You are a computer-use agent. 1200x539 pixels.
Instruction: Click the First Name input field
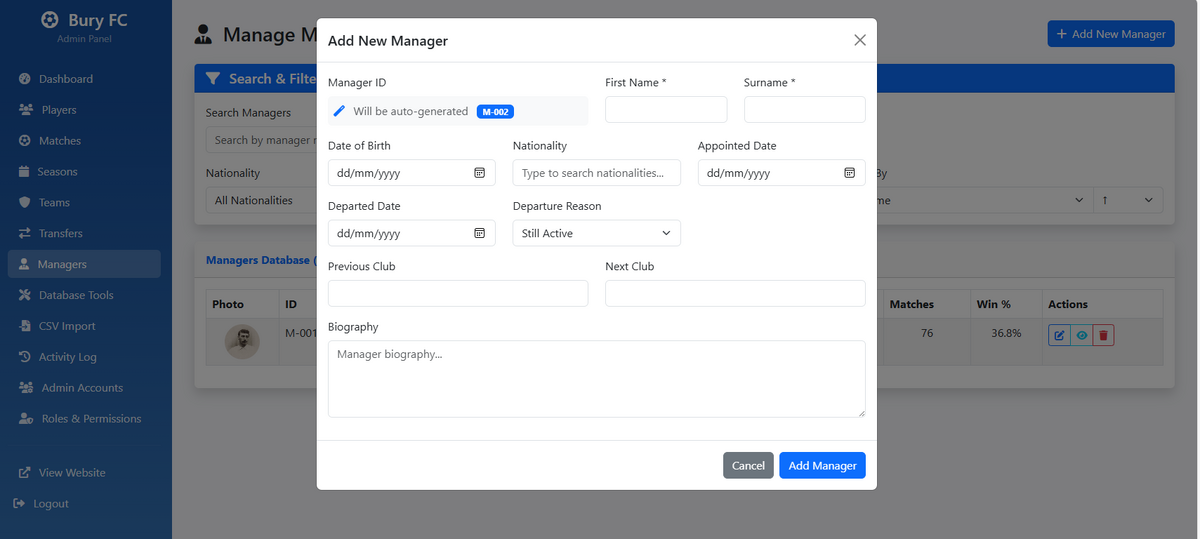(x=666, y=109)
